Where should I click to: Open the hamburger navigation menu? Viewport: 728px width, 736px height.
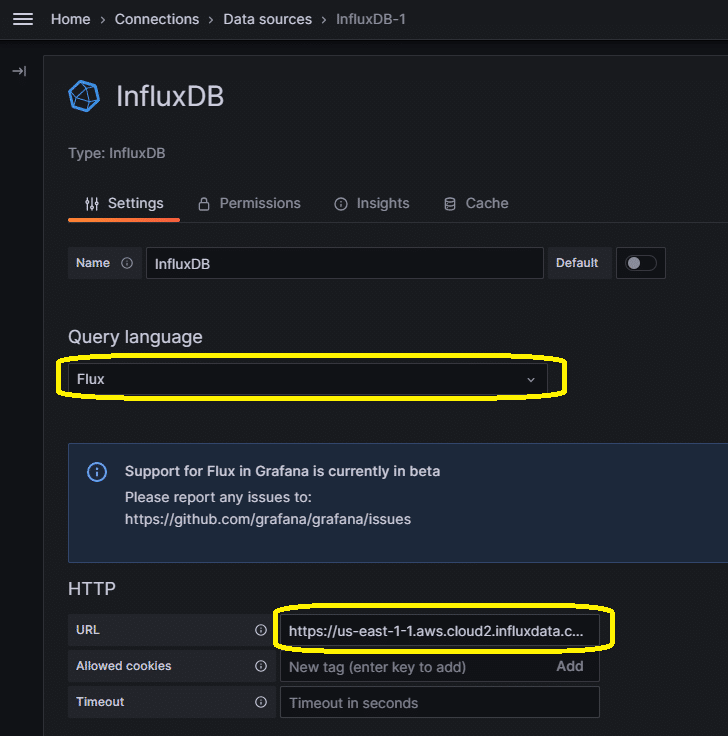(x=23, y=19)
